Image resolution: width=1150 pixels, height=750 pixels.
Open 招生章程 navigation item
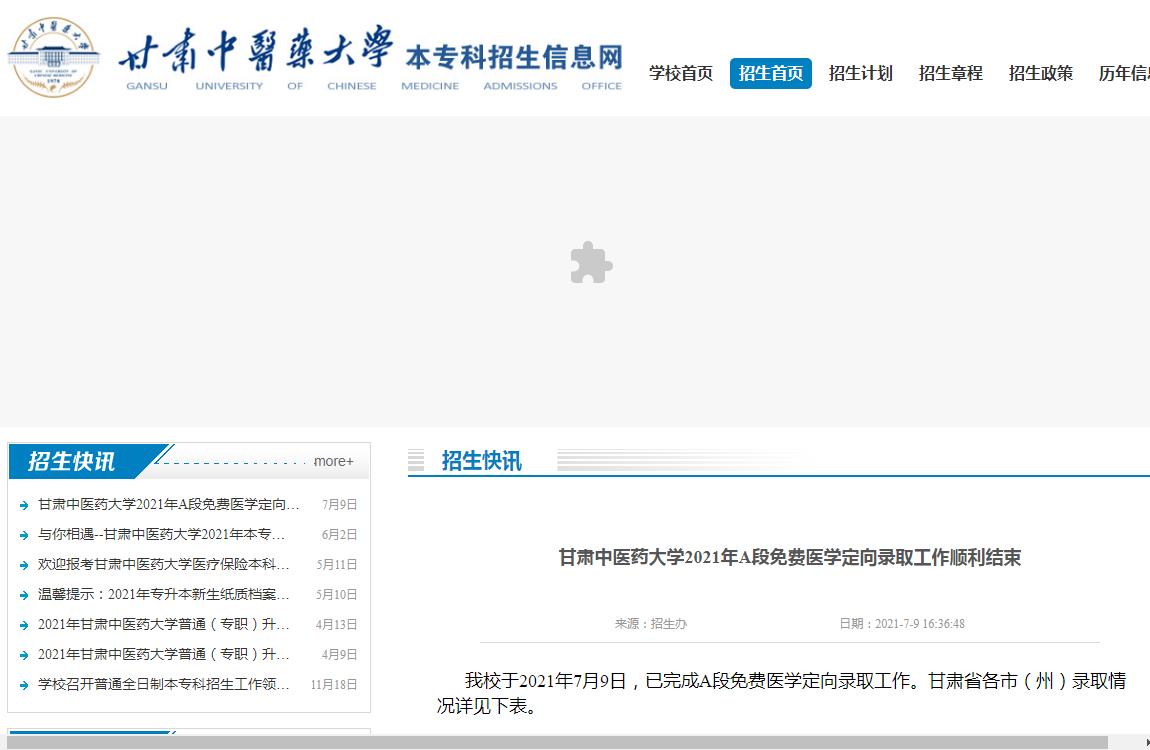click(x=951, y=73)
